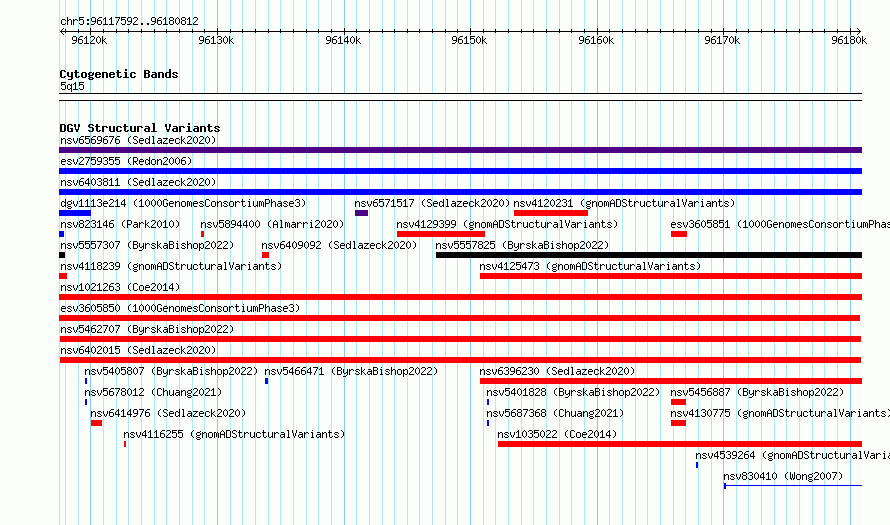890x525 pixels.
Task: Click the chr5:96117592..96180812 coordinates text
Action: pos(129,22)
